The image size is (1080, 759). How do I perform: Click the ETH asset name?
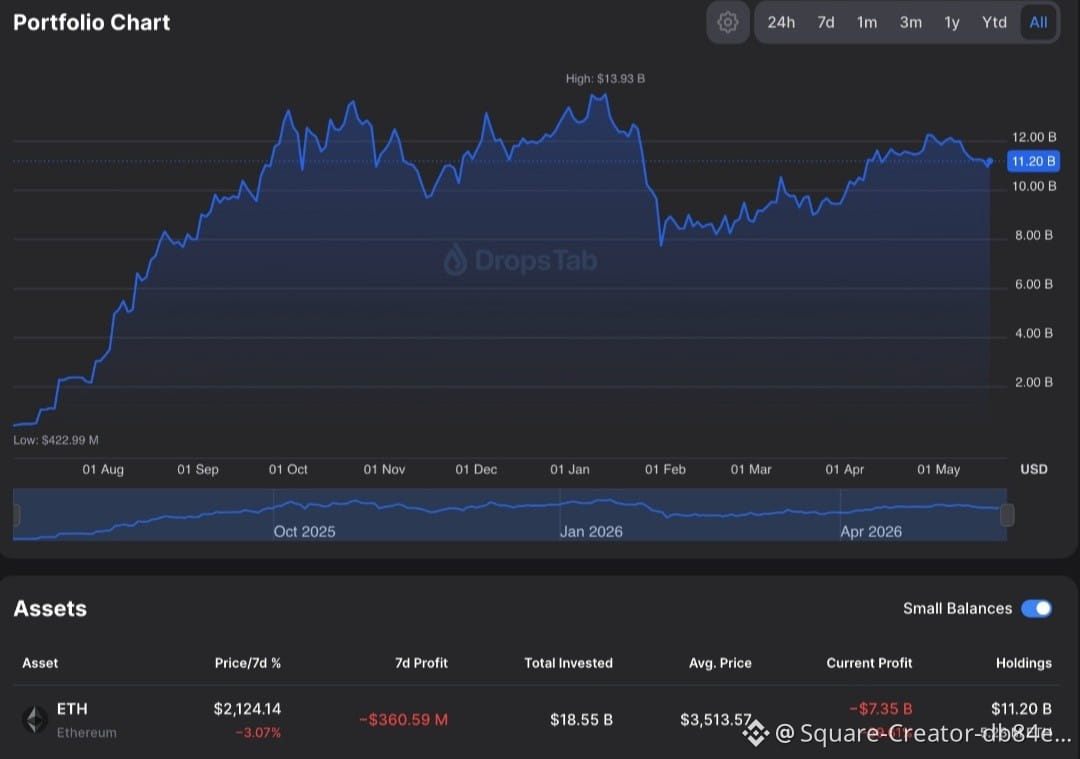[72, 709]
